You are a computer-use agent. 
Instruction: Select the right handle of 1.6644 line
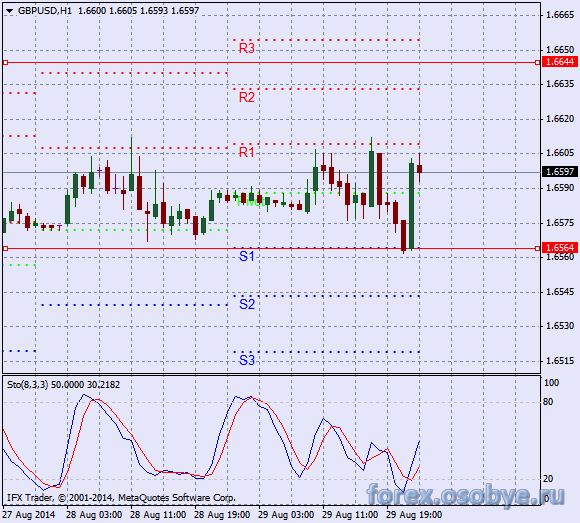click(x=537, y=63)
